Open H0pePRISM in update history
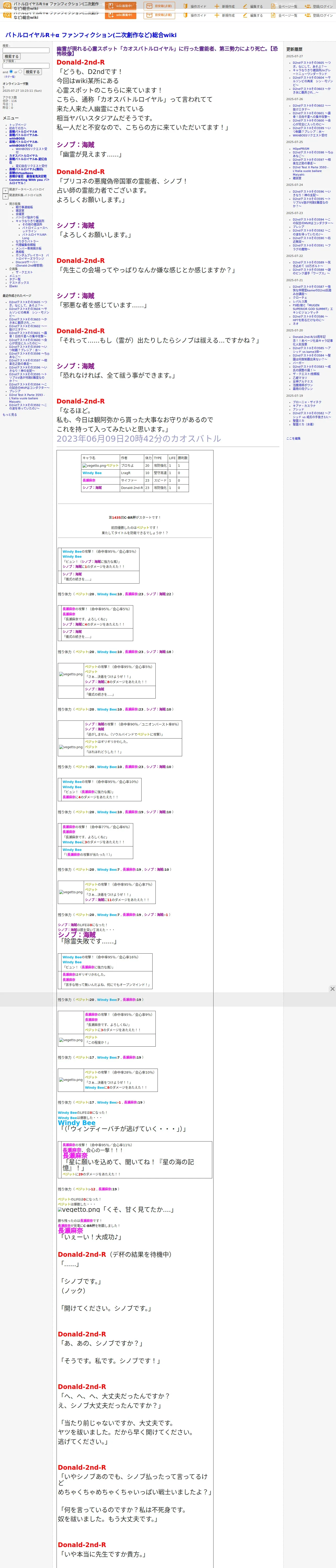336x1568 pixels. pyautogui.click(x=301, y=148)
